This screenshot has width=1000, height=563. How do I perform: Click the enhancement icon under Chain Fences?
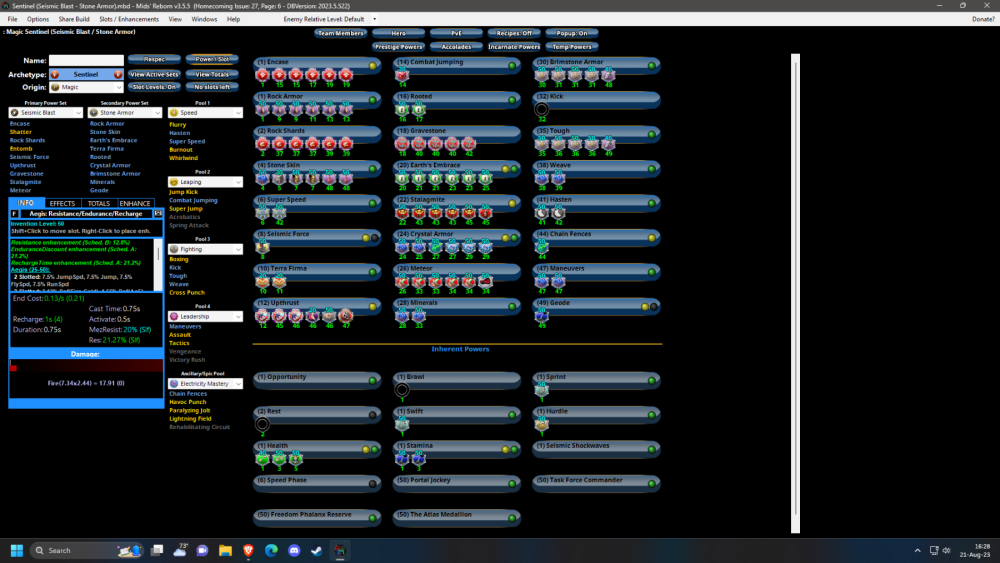542,246
